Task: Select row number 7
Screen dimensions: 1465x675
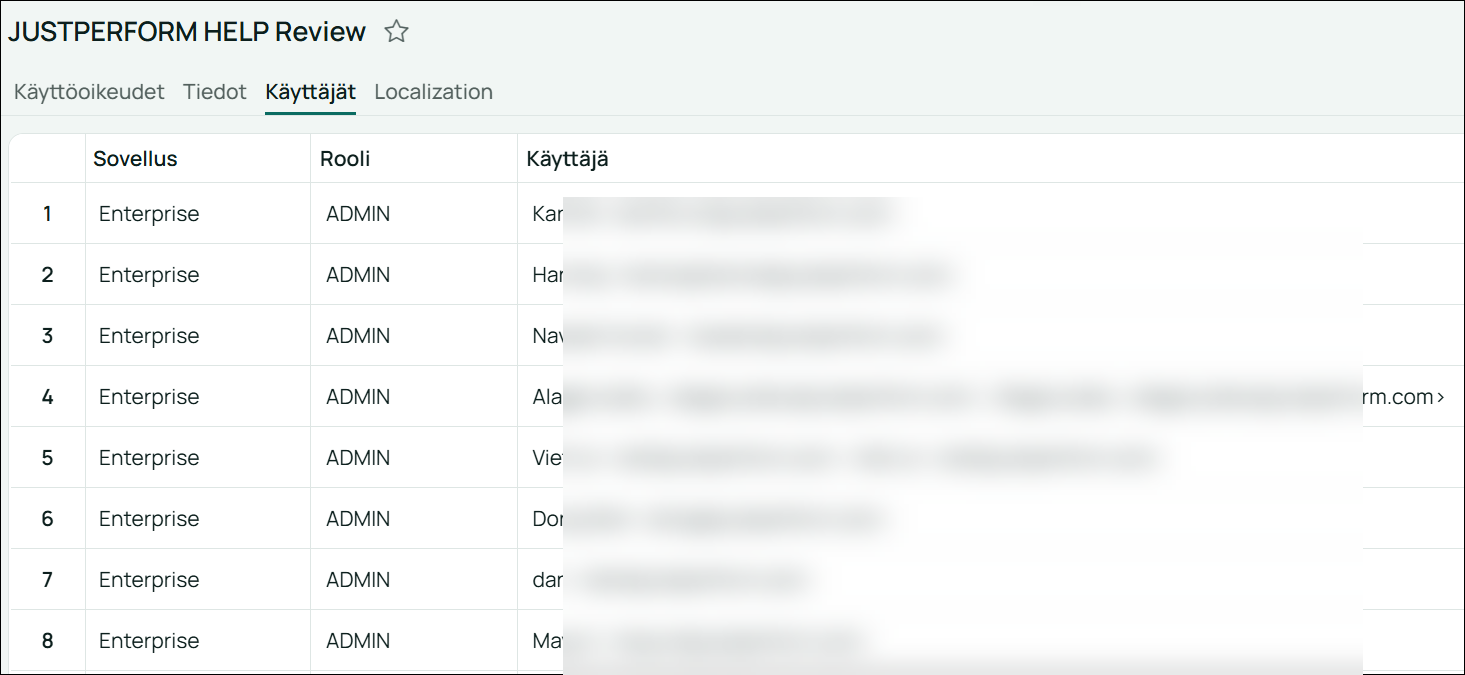Action: click(47, 580)
